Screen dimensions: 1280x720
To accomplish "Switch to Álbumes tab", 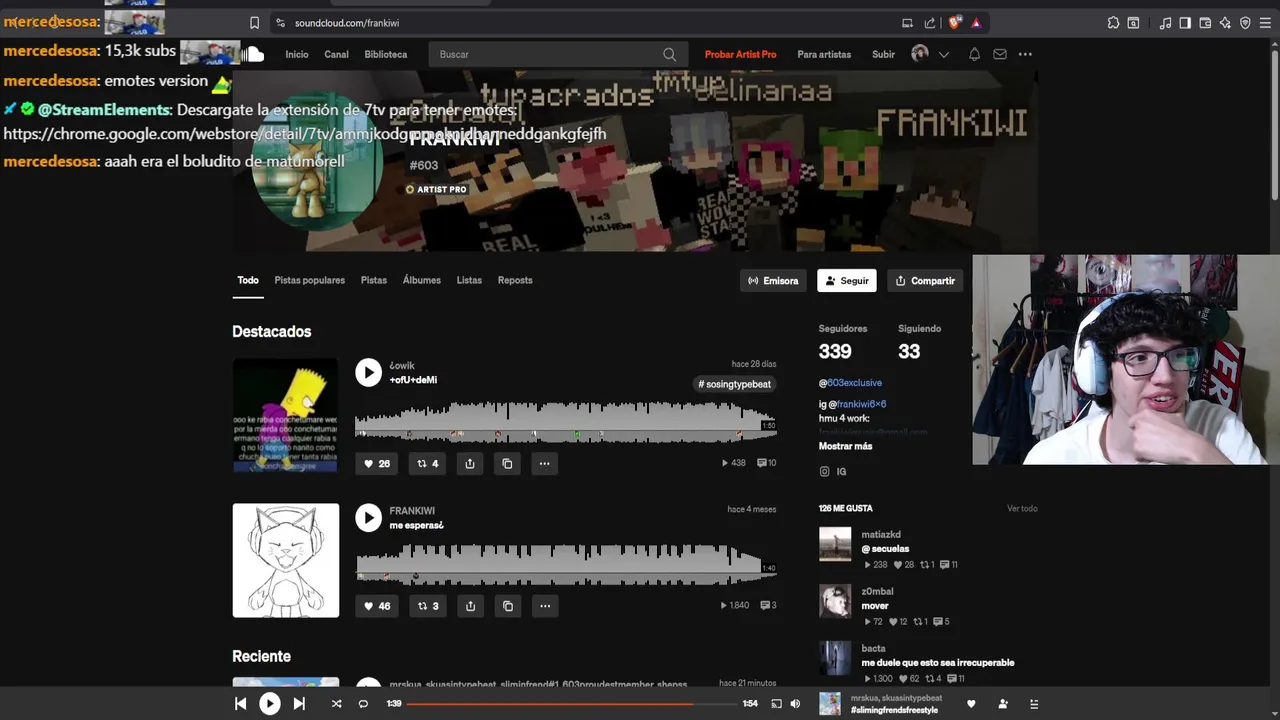I will tap(422, 280).
